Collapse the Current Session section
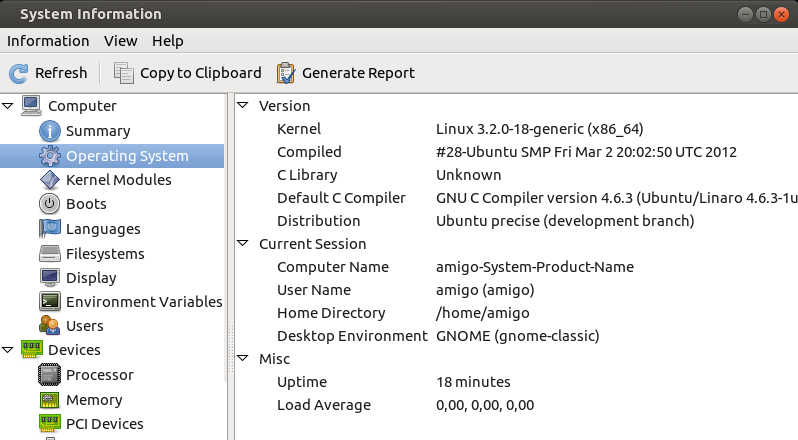The height and width of the screenshot is (440, 798). 243,243
